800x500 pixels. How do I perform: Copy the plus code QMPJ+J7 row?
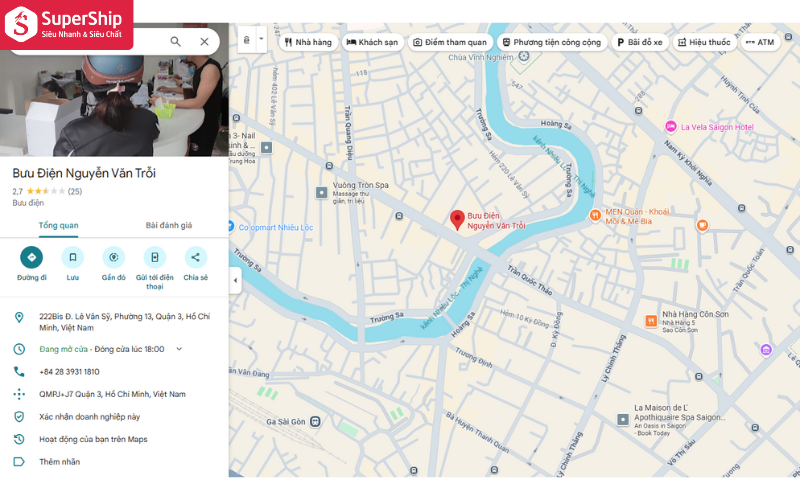(x=112, y=394)
